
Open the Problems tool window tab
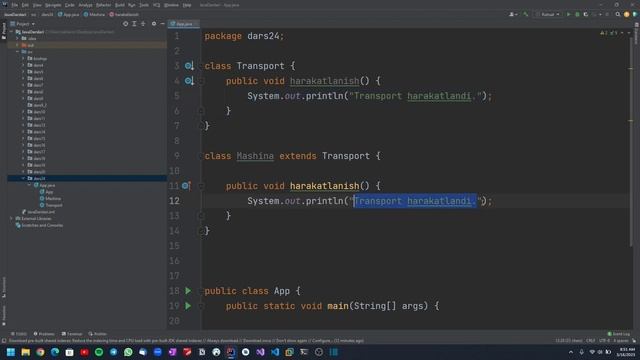(44, 334)
